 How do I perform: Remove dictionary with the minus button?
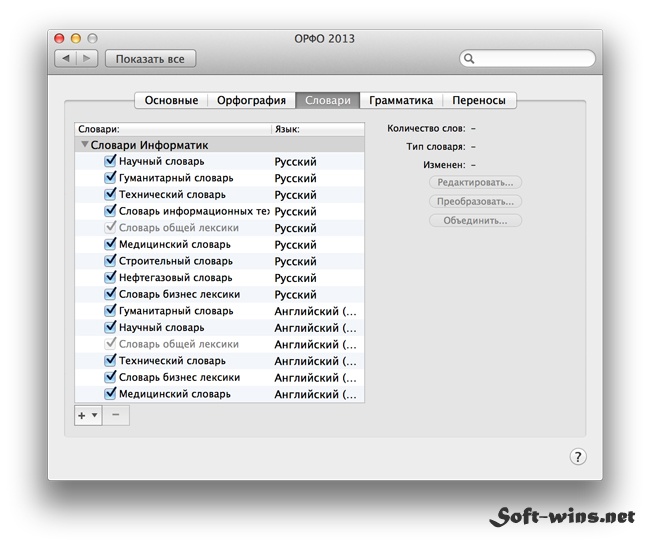click(x=116, y=415)
